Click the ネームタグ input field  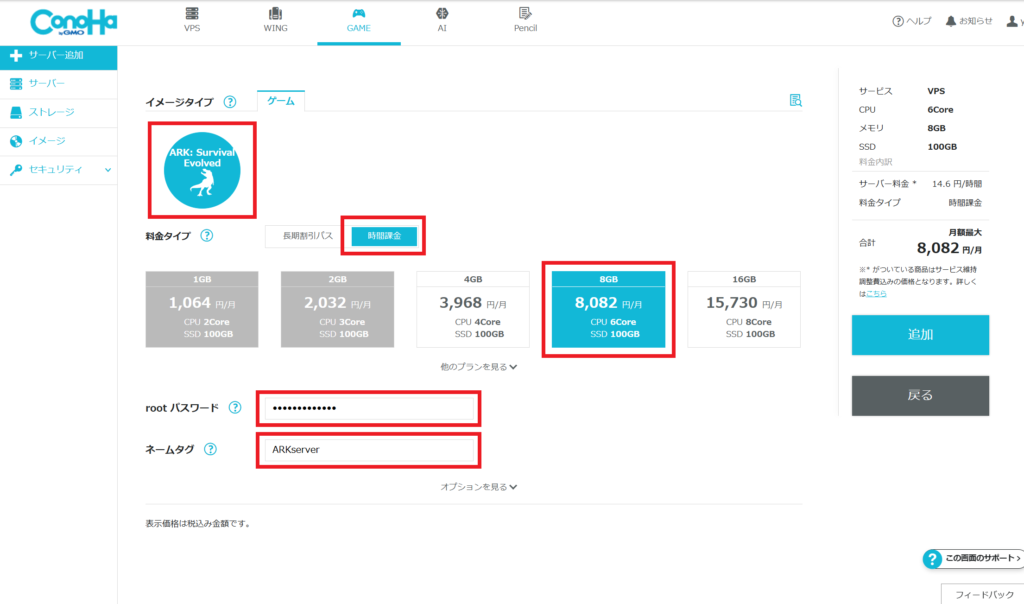366,450
